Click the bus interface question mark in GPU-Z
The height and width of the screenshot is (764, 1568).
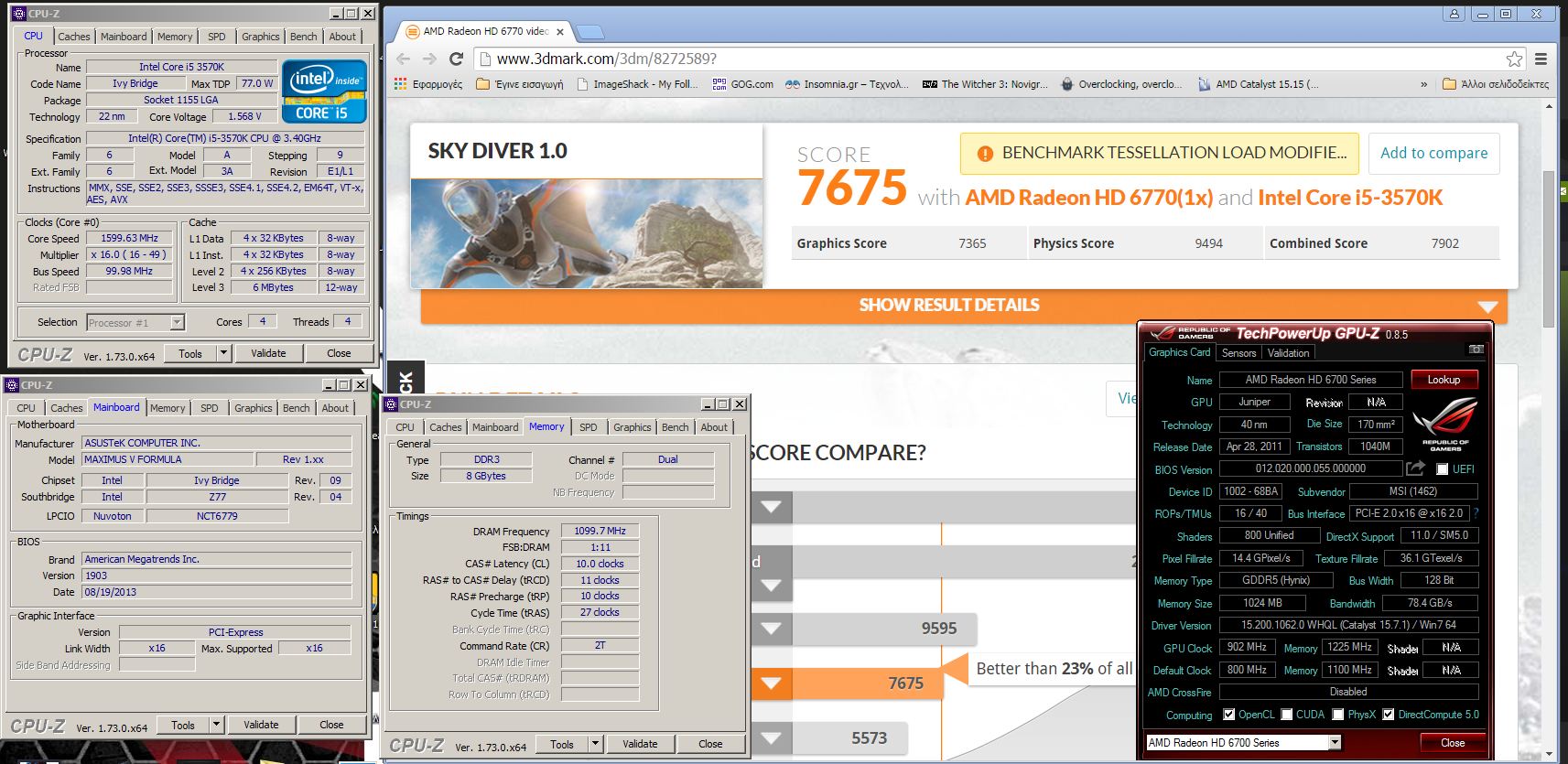[x=1476, y=513]
